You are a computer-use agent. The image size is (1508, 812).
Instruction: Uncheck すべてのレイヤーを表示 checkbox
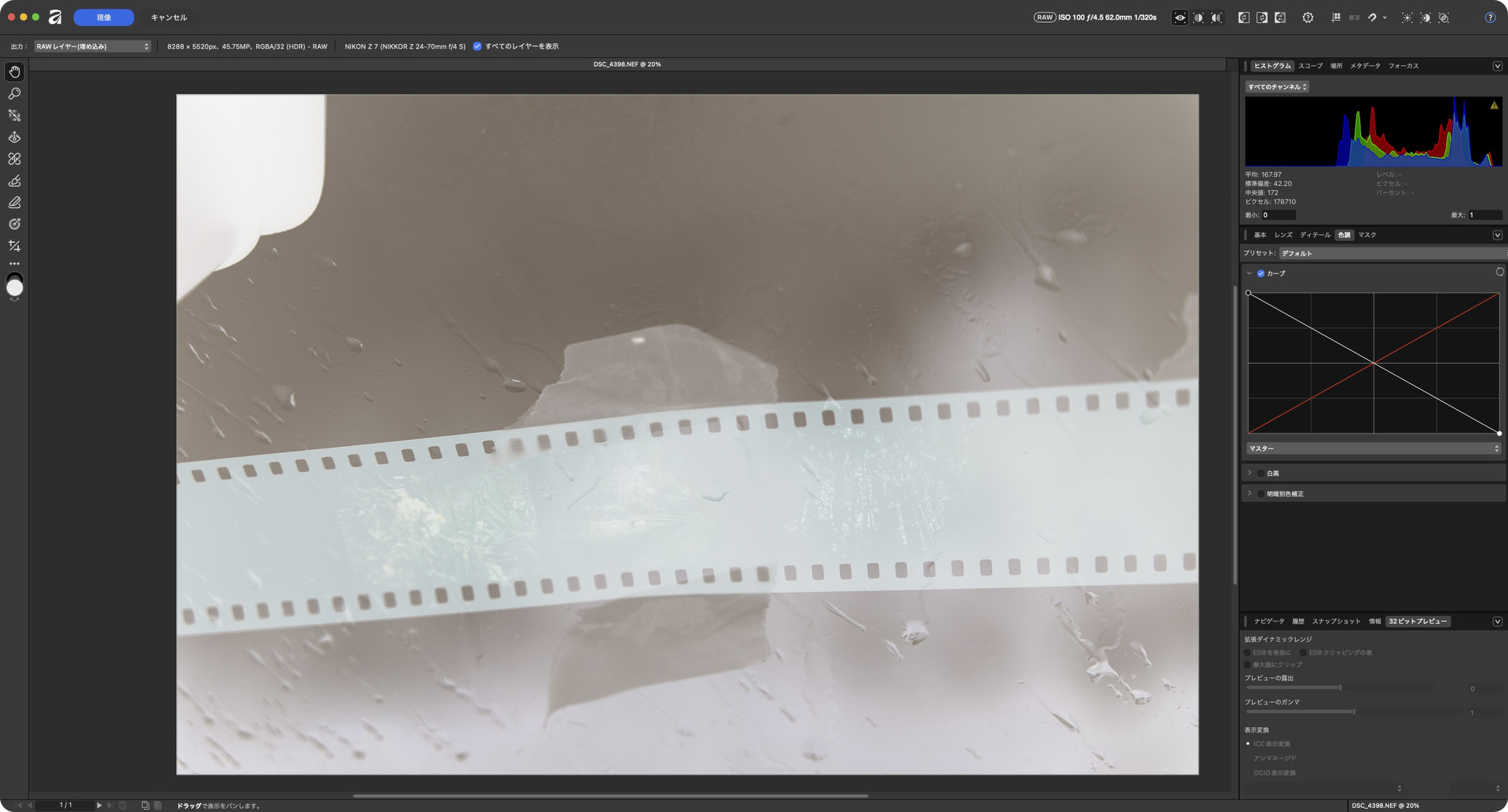pos(477,46)
